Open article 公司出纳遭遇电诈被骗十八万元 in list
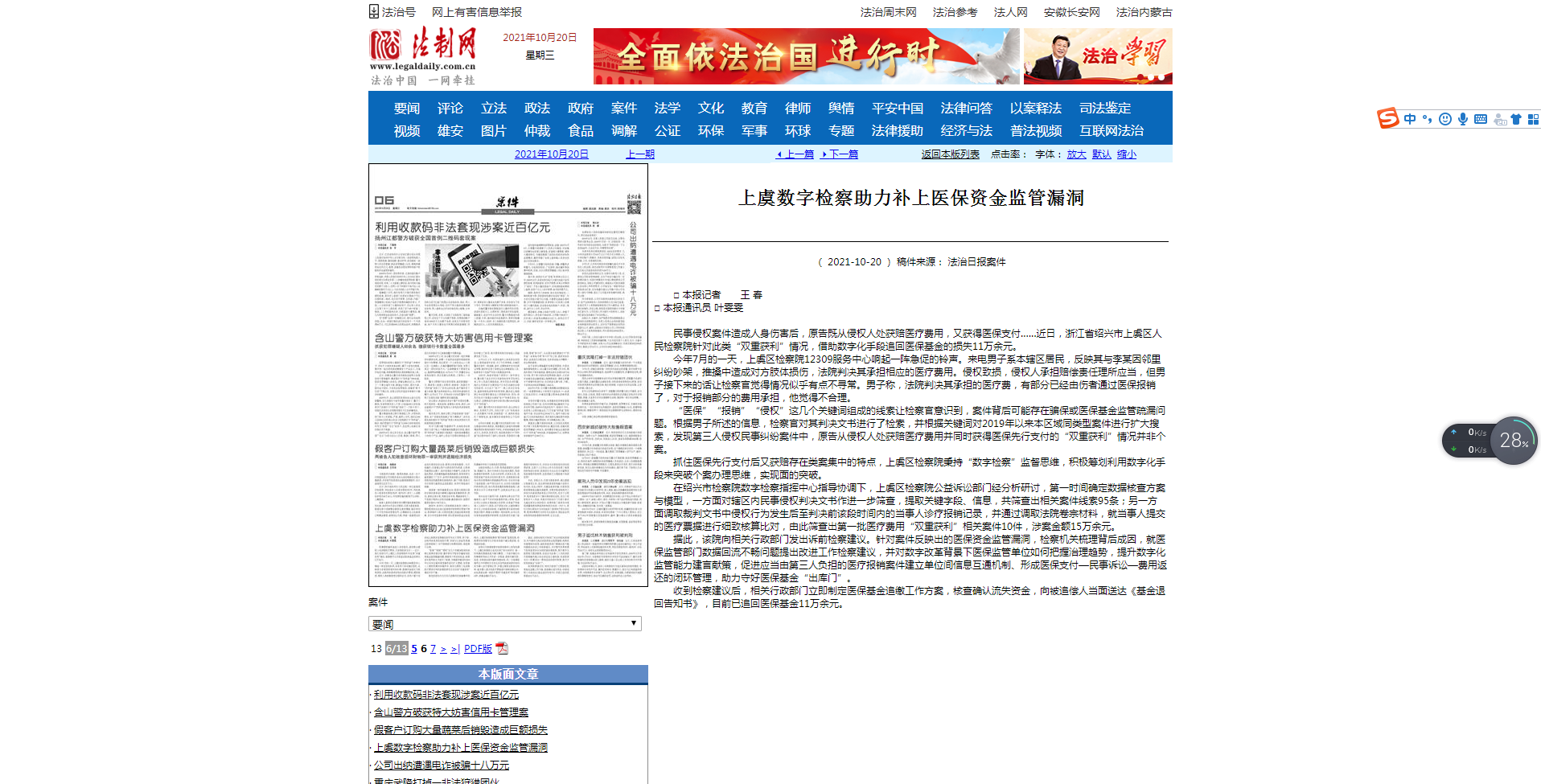This screenshot has height=784, width=1541. (x=442, y=766)
